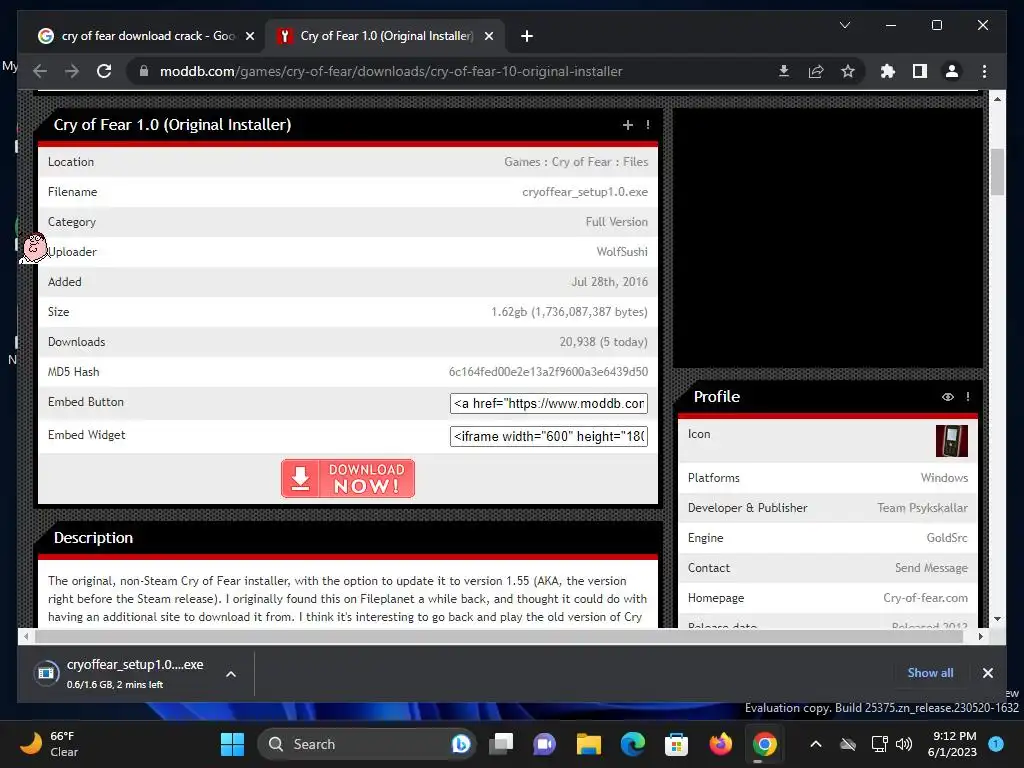1024x768 pixels.
Task: Share this page via the share icon
Action: coord(816,71)
